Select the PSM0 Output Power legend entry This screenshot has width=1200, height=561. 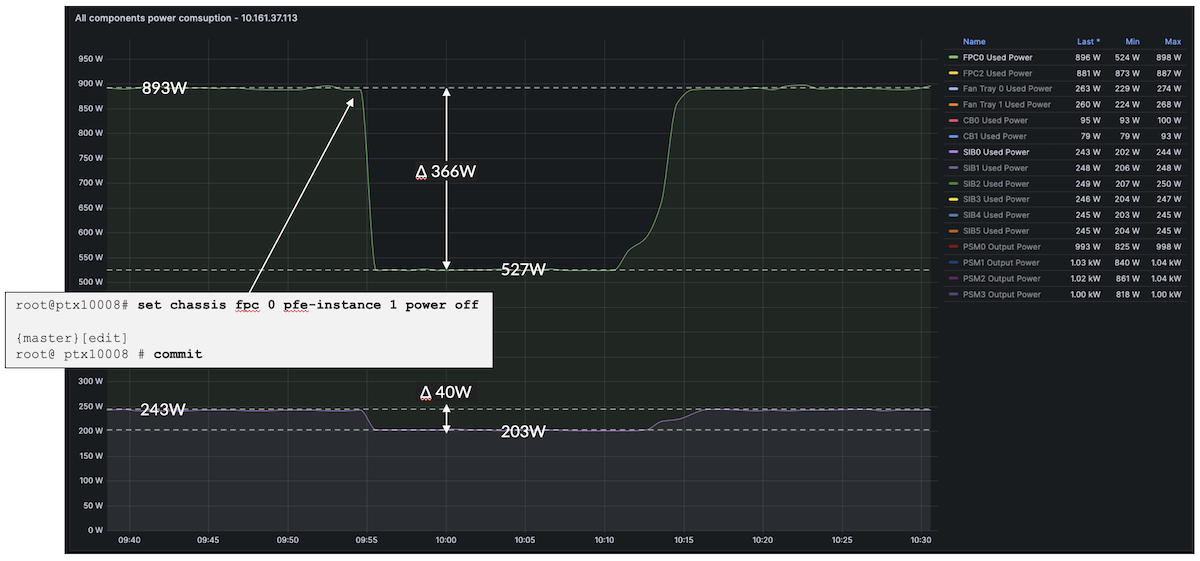coord(1001,247)
